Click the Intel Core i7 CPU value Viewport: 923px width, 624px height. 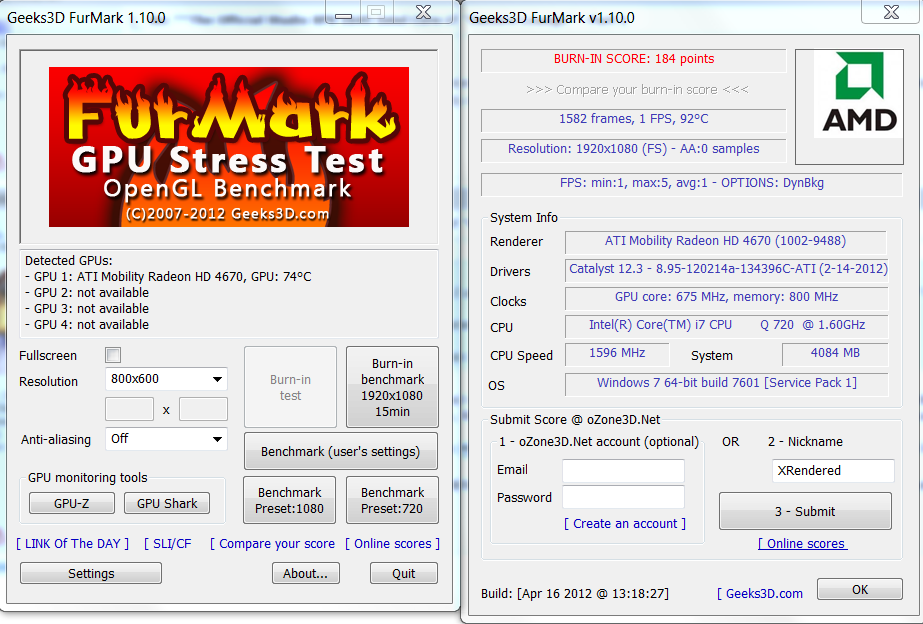coord(727,326)
